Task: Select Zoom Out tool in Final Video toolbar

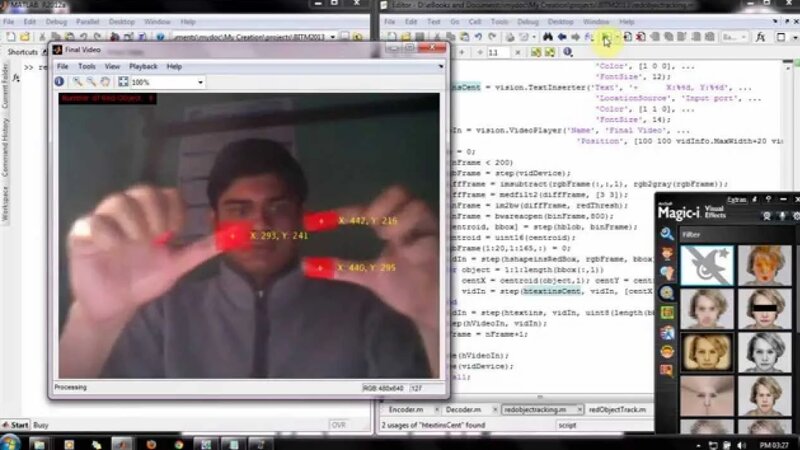Action: coord(91,82)
